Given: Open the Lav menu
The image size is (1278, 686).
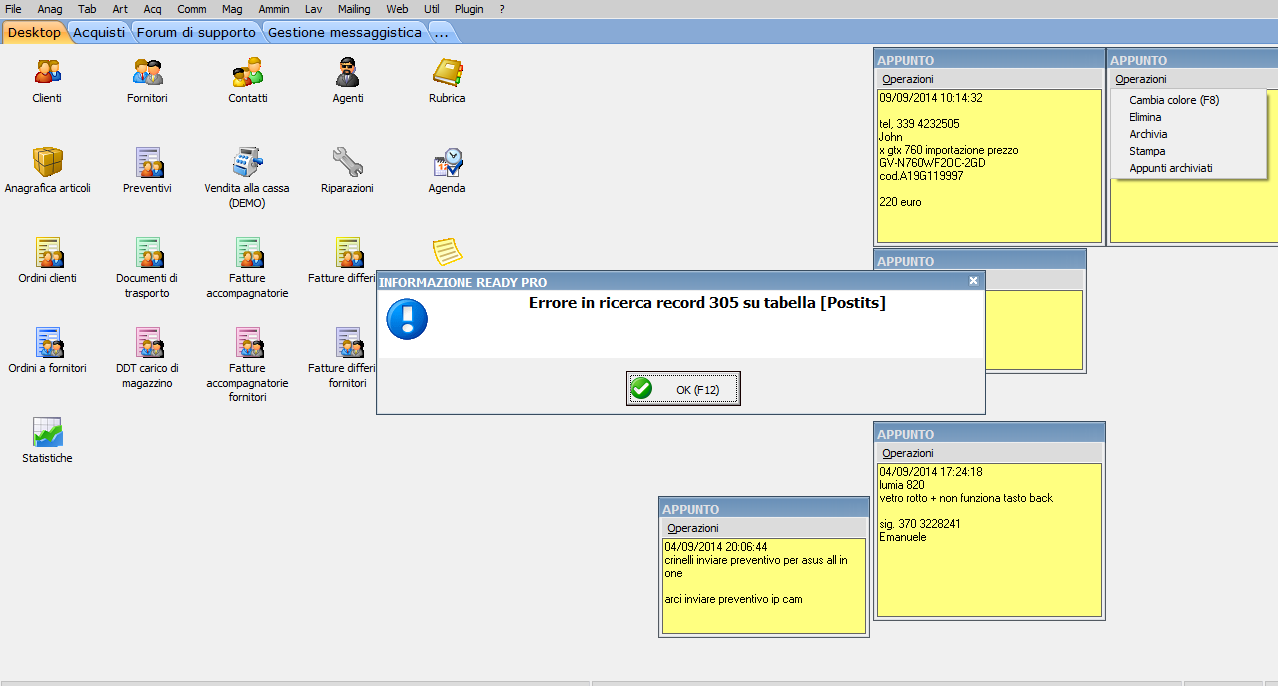Looking at the screenshot, I should pos(313,9).
